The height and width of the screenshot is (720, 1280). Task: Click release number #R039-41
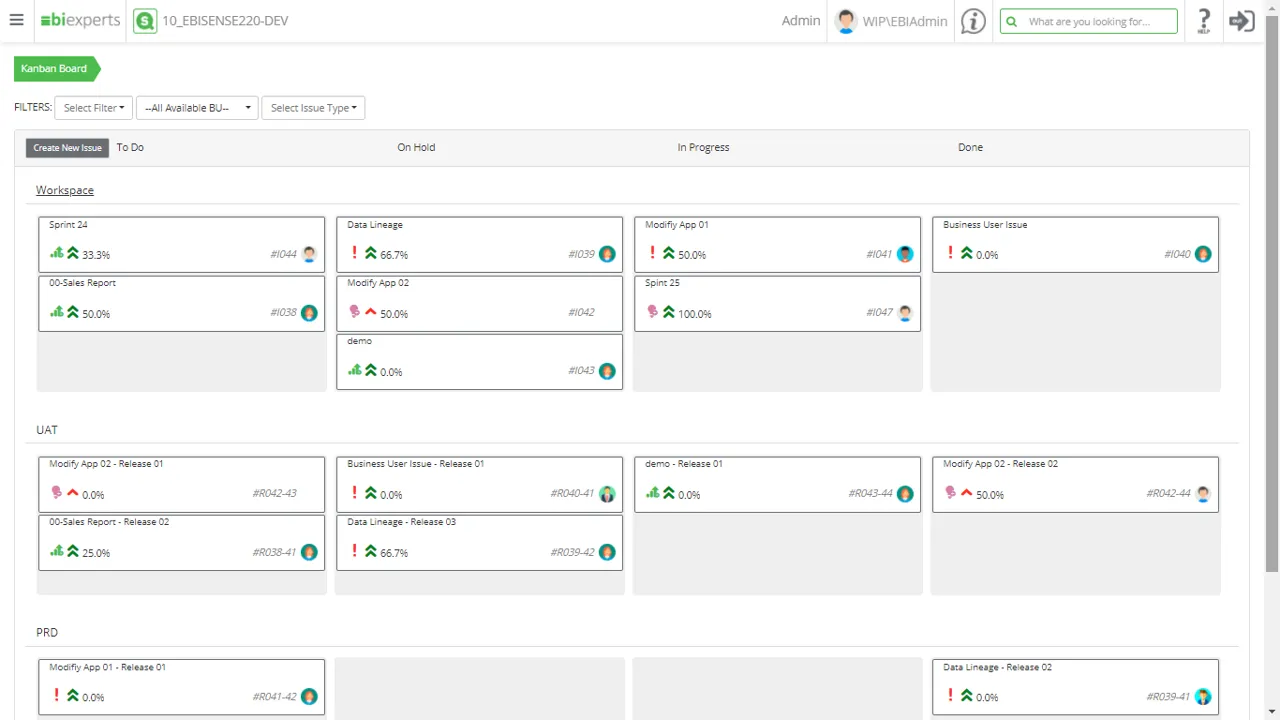click(x=1168, y=697)
